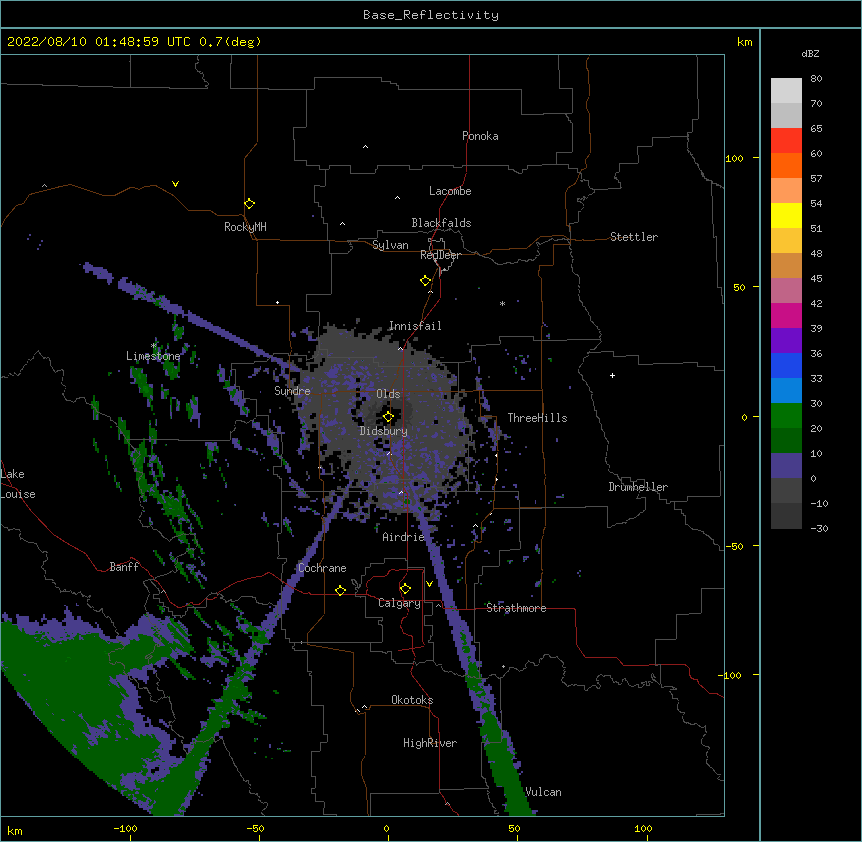Select the Sylvan map label

[390, 245]
